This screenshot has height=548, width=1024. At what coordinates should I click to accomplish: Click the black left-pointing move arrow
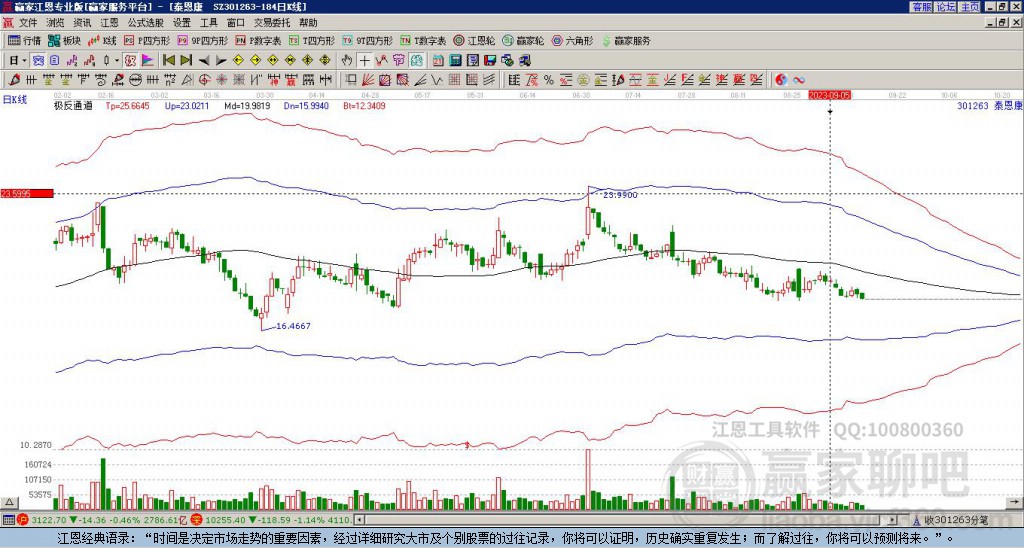[x=204, y=61]
